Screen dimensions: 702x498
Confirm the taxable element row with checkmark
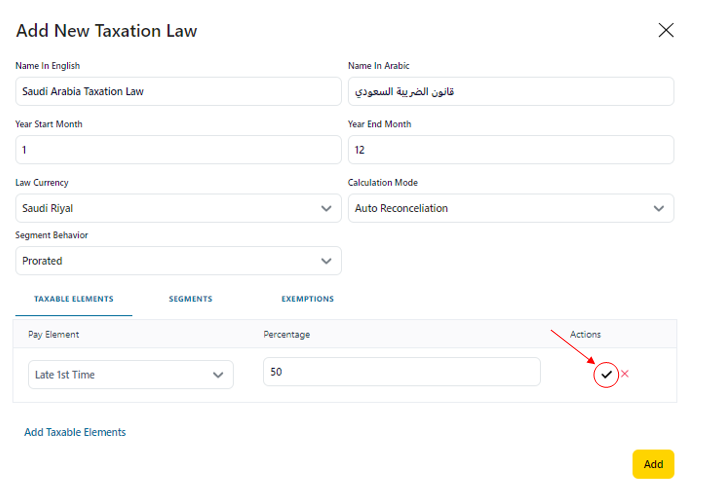(606, 375)
